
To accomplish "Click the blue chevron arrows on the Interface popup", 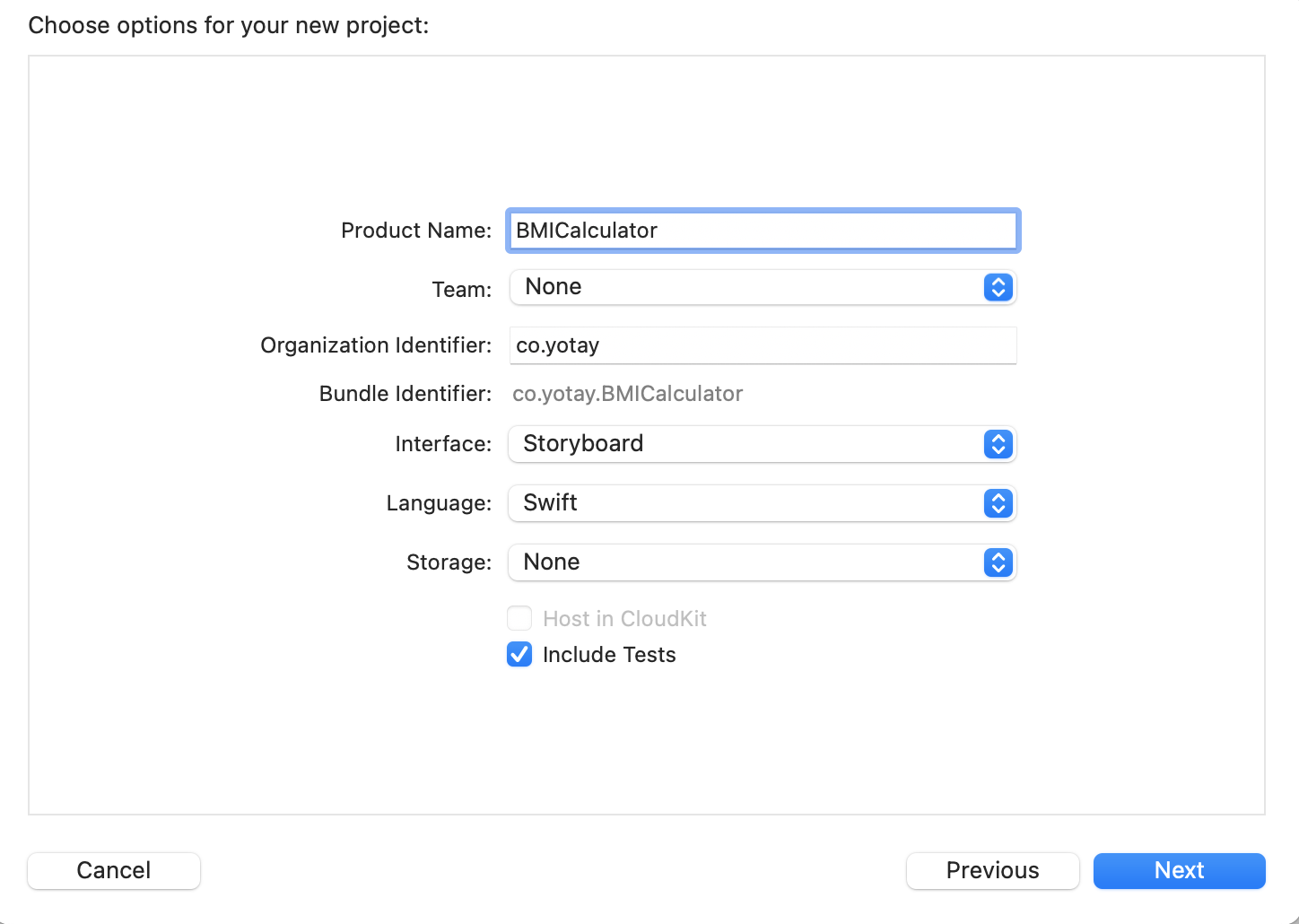I will (x=998, y=444).
